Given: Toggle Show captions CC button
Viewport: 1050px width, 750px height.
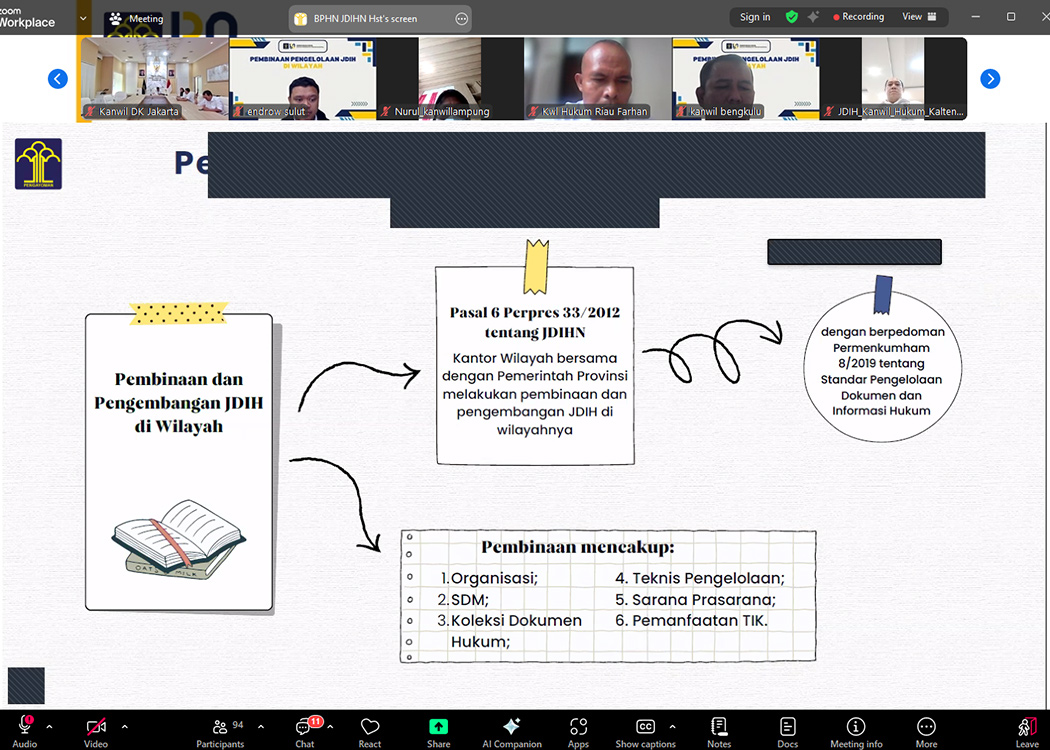Looking at the screenshot, I should [x=645, y=728].
